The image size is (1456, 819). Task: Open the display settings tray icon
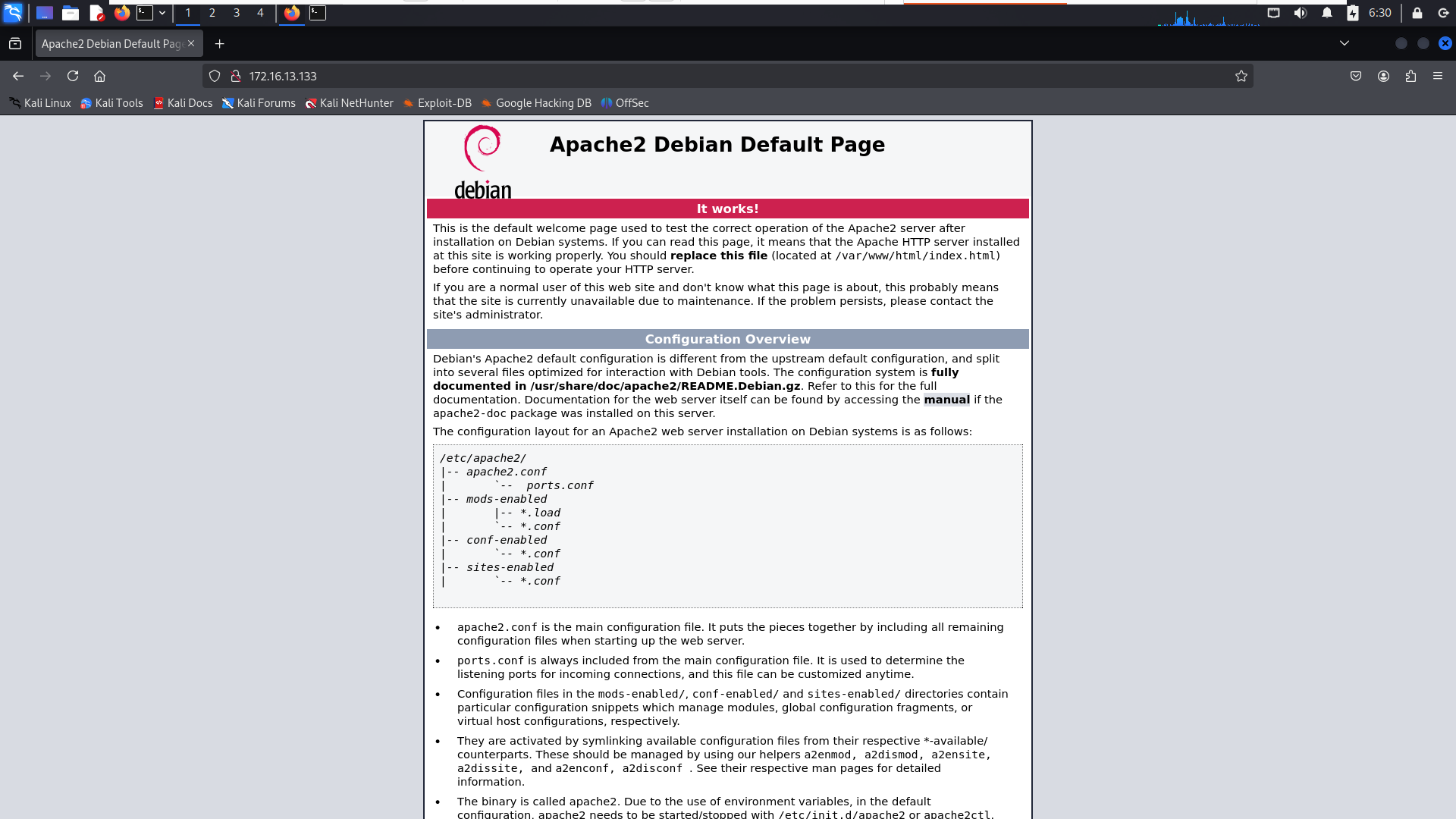1274,13
